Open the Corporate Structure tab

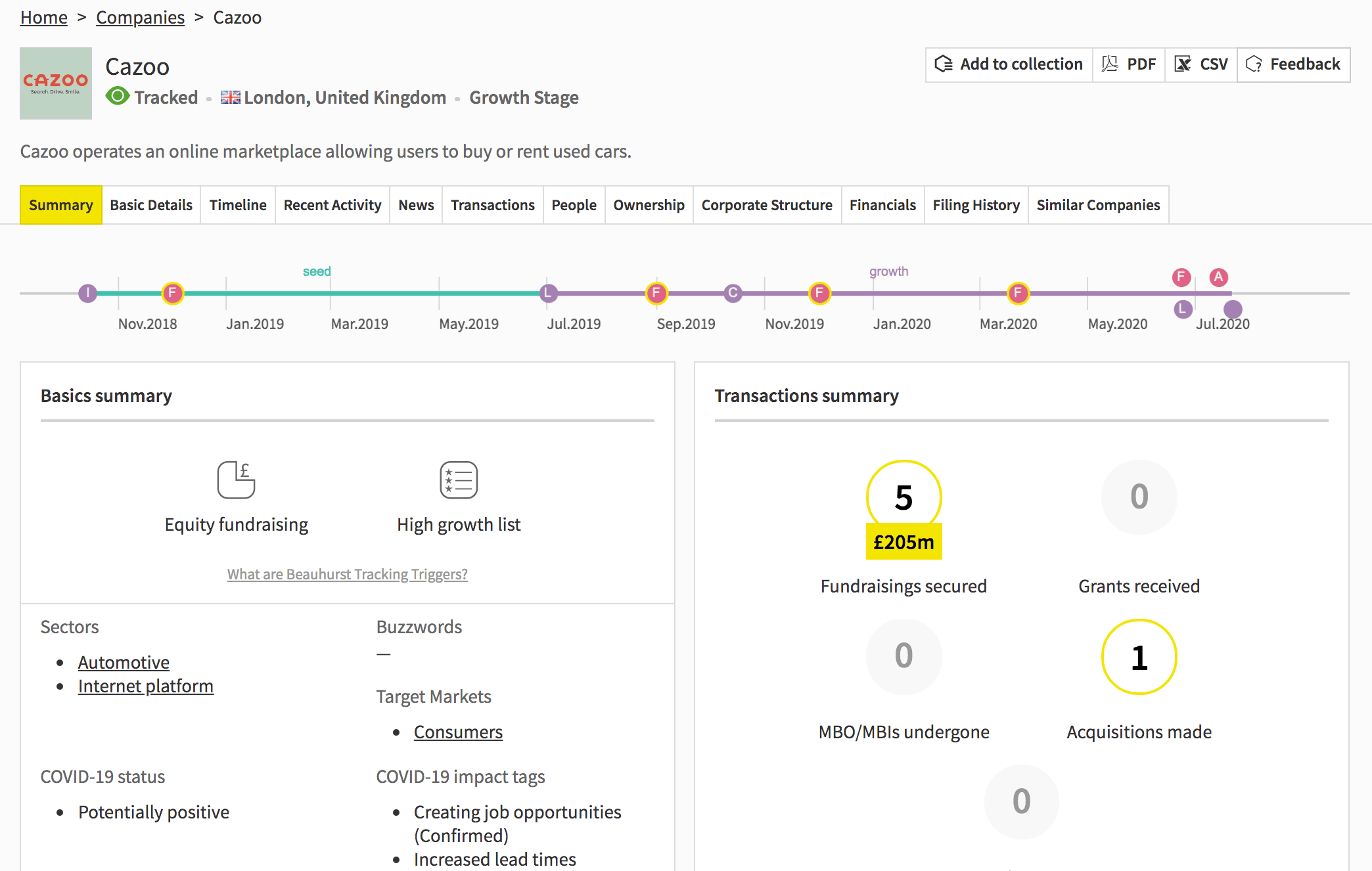click(767, 205)
